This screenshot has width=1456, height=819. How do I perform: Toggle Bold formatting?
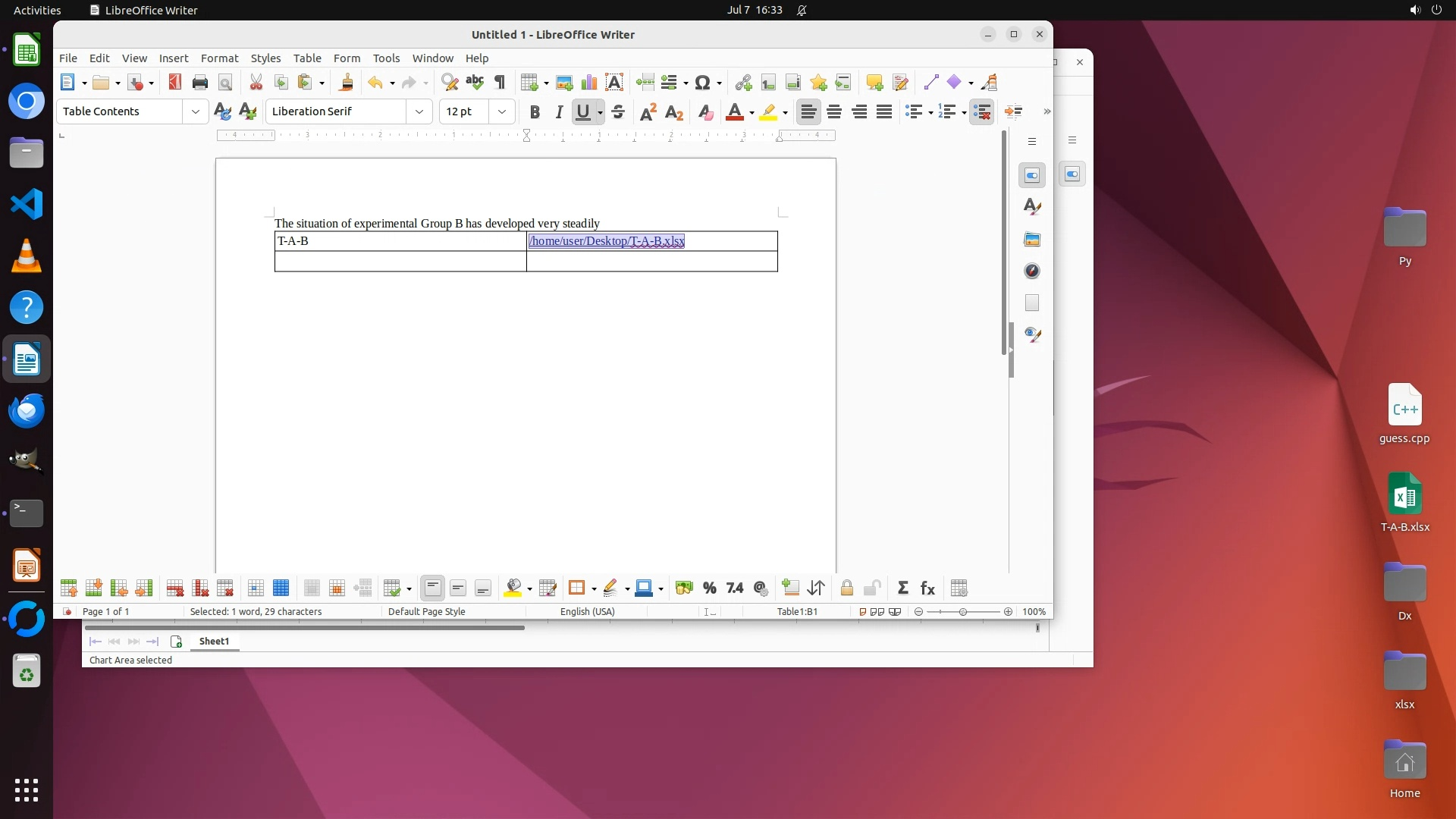pos(535,112)
